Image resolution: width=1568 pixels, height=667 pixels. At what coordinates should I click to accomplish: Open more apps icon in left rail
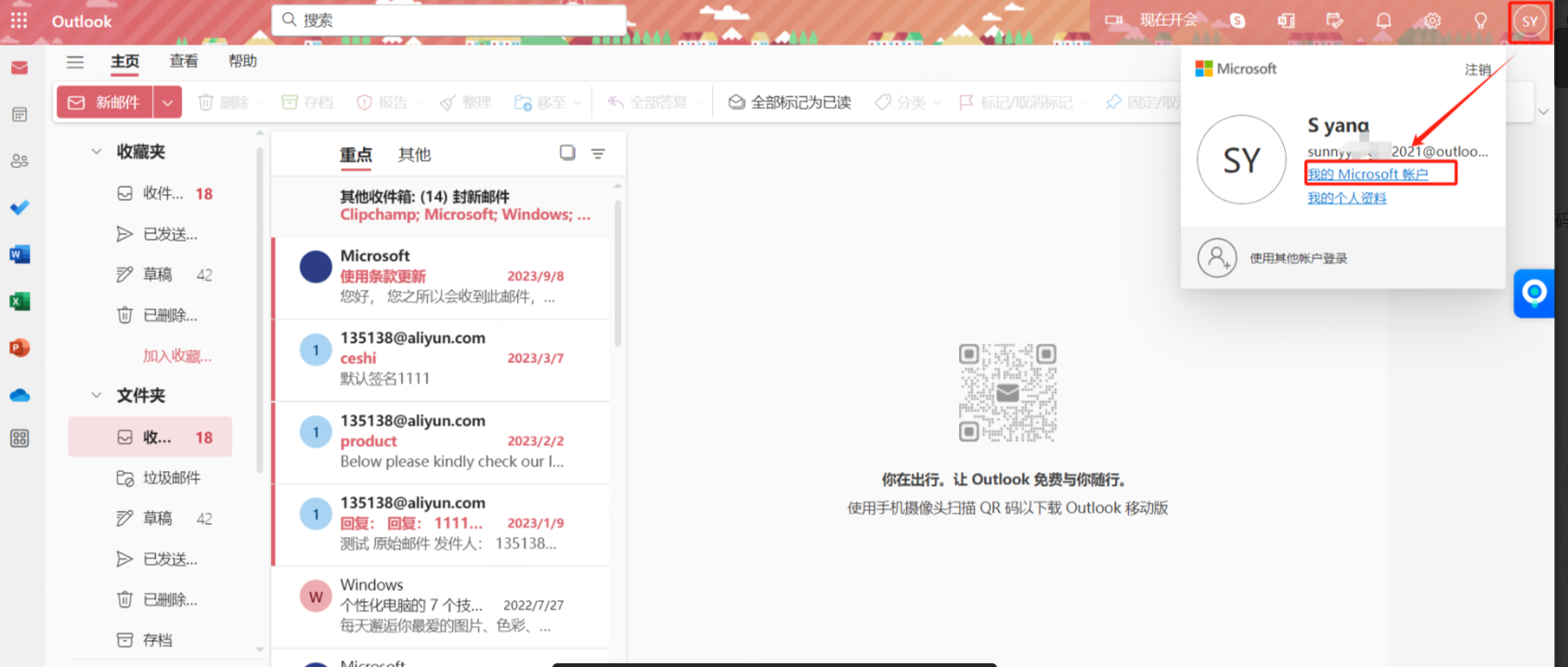pyautogui.click(x=19, y=438)
